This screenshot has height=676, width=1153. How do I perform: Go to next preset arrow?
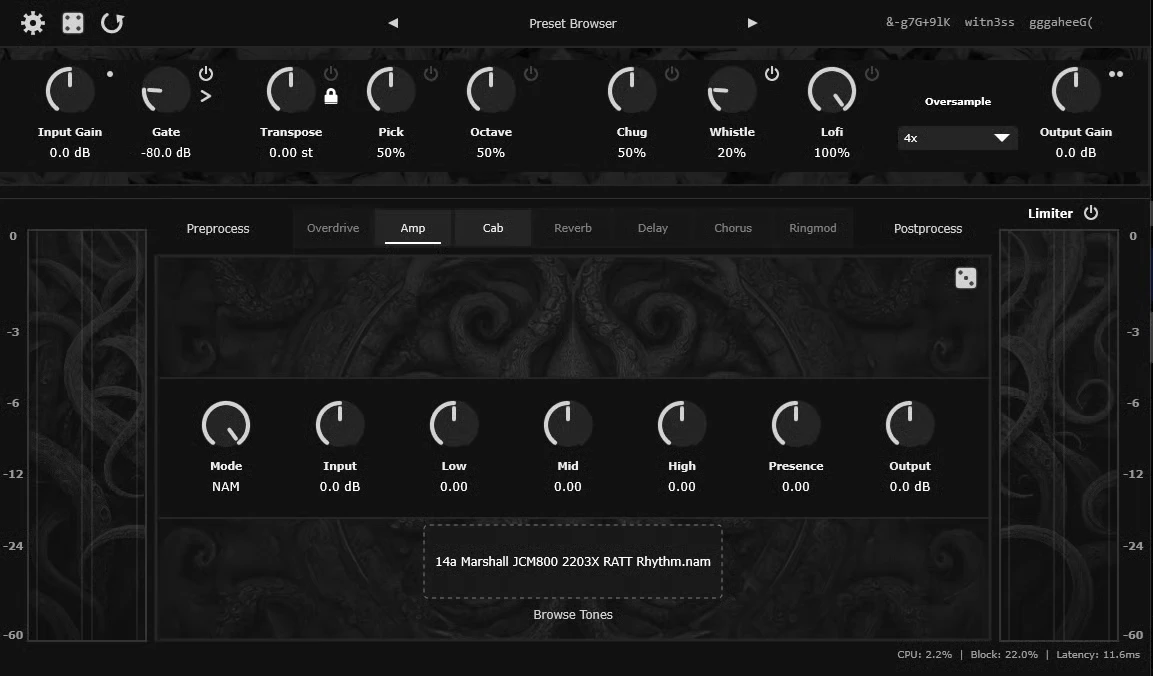point(752,23)
